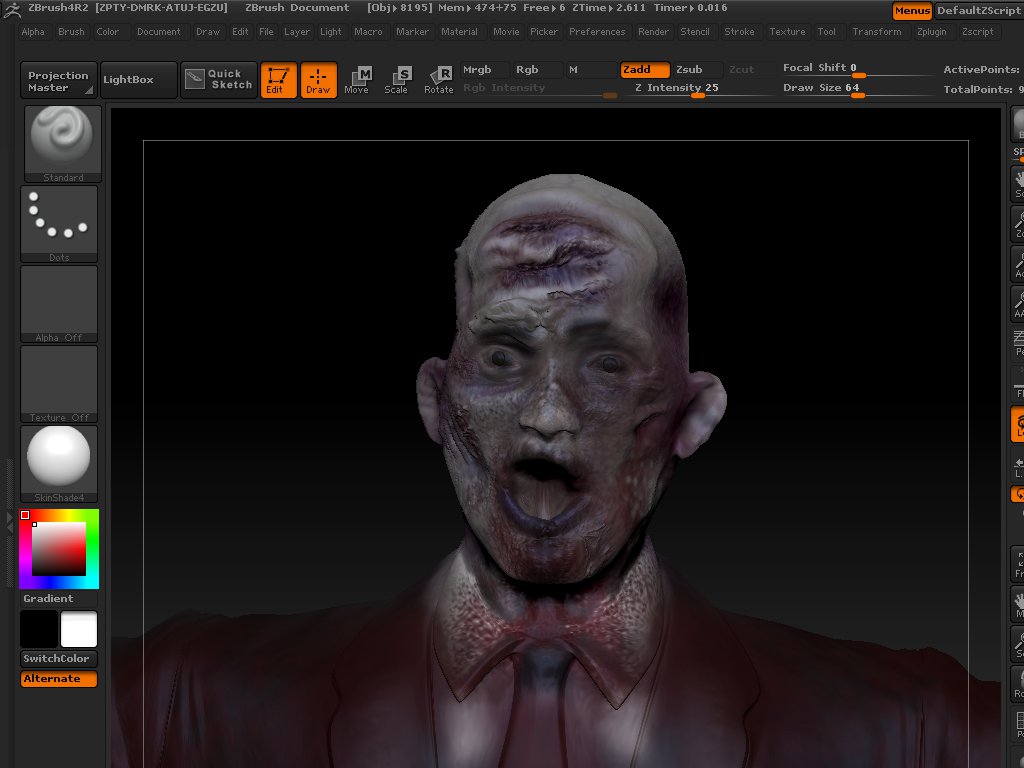Image resolution: width=1024 pixels, height=768 pixels.
Task: Pick the Scale tool in top shelf
Action: pos(397,80)
